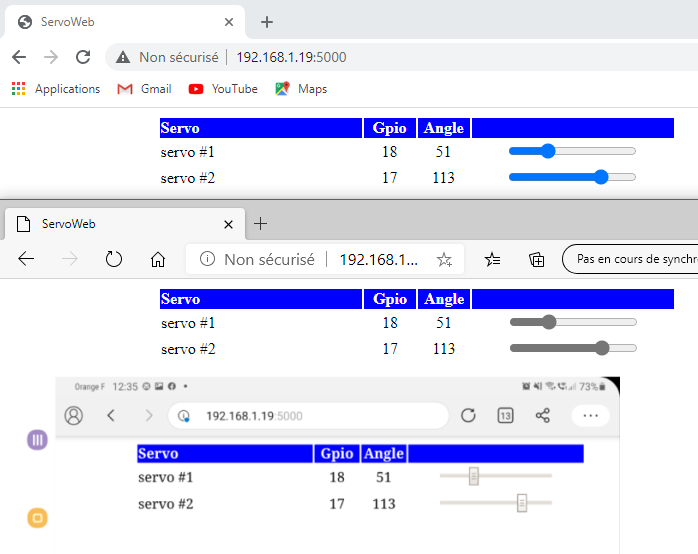Open Gmail bookmark in Chrome

(144, 89)
